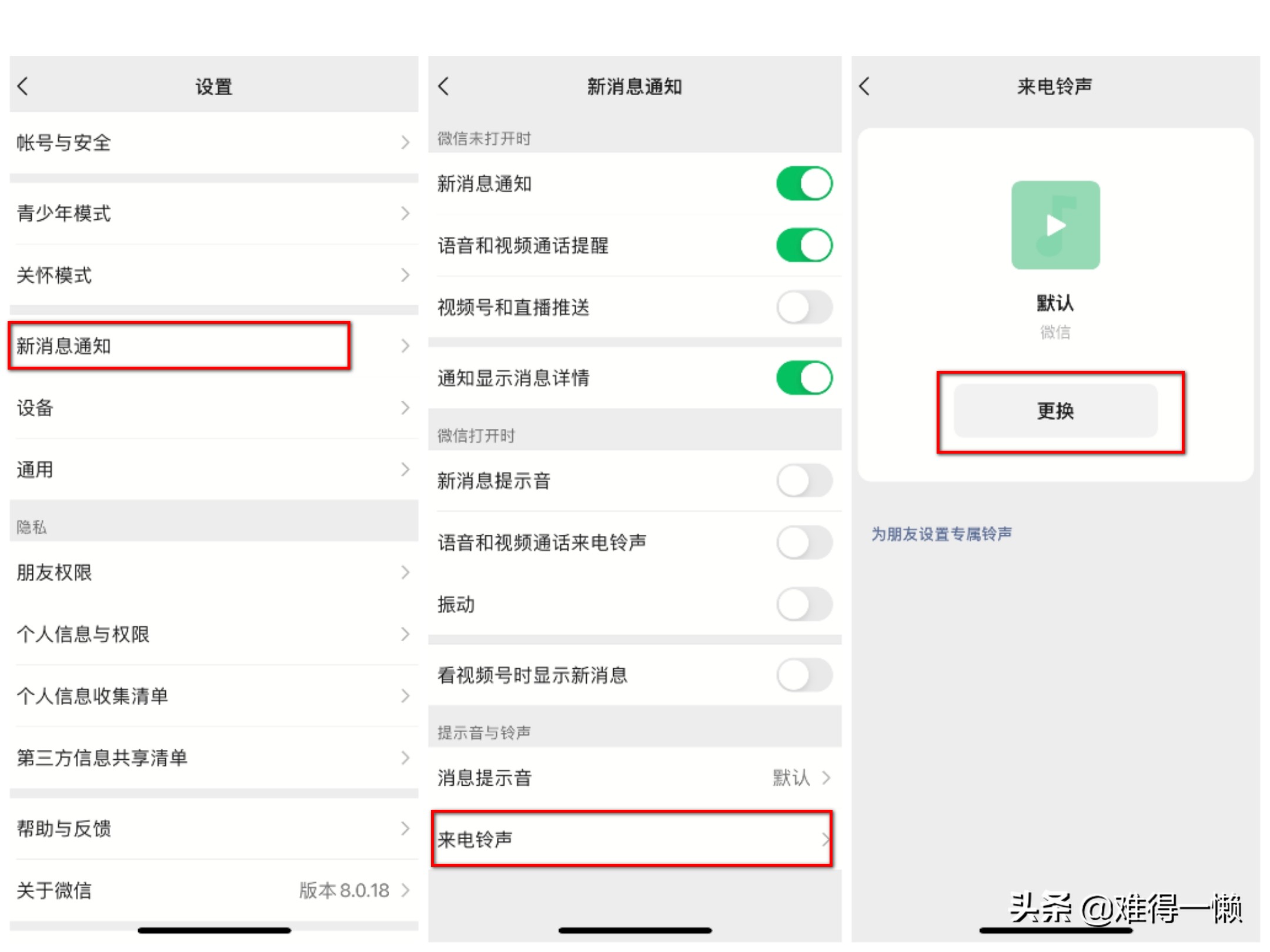Viewport: 1270px width, 952px height.
Task: Expand 帐号与安全 settings via its chevron
Action: pos(405,142)
